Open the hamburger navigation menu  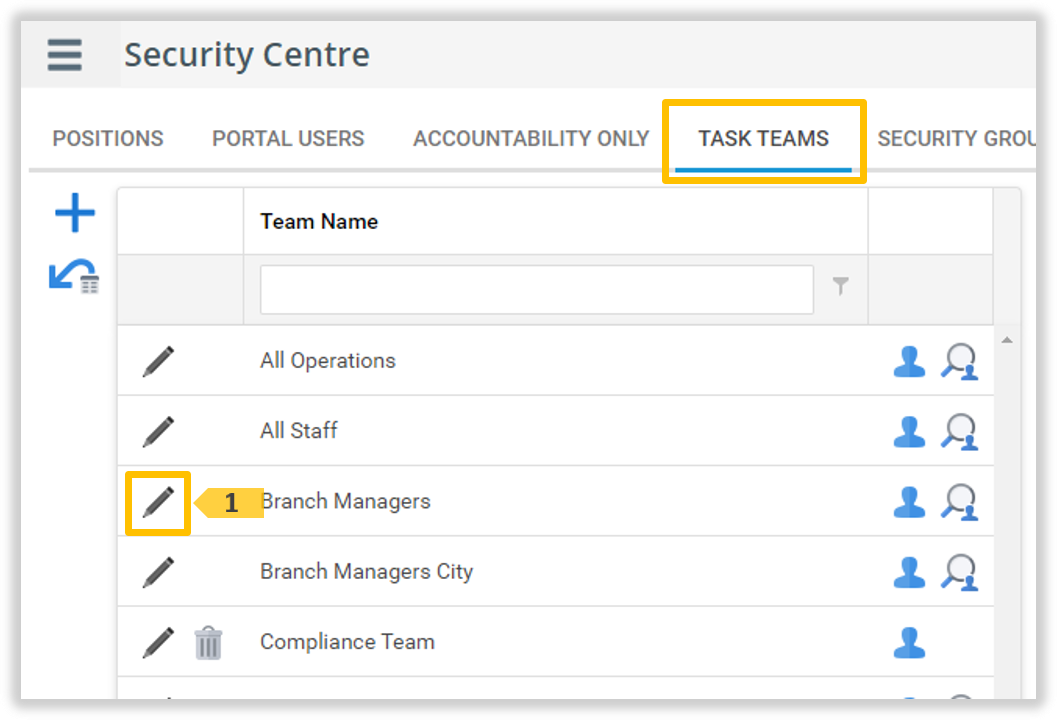(x=64, y=55)
